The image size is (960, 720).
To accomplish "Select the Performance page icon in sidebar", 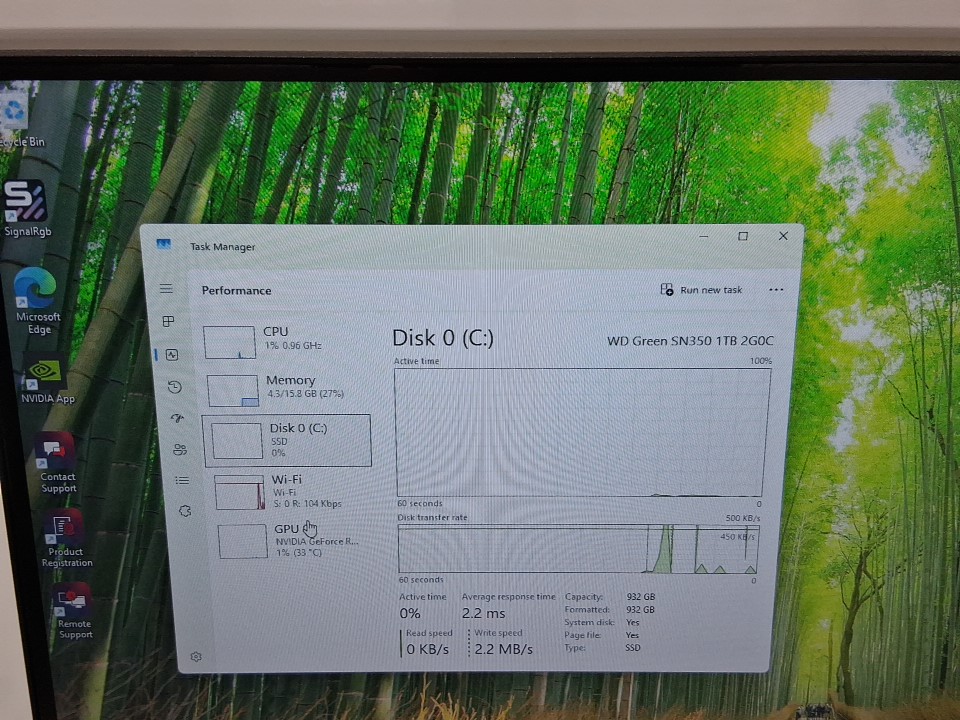I will [172, 354].
